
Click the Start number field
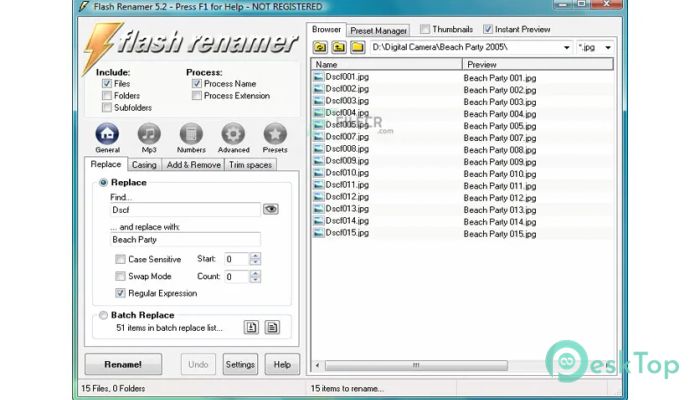tap(237, 259)
